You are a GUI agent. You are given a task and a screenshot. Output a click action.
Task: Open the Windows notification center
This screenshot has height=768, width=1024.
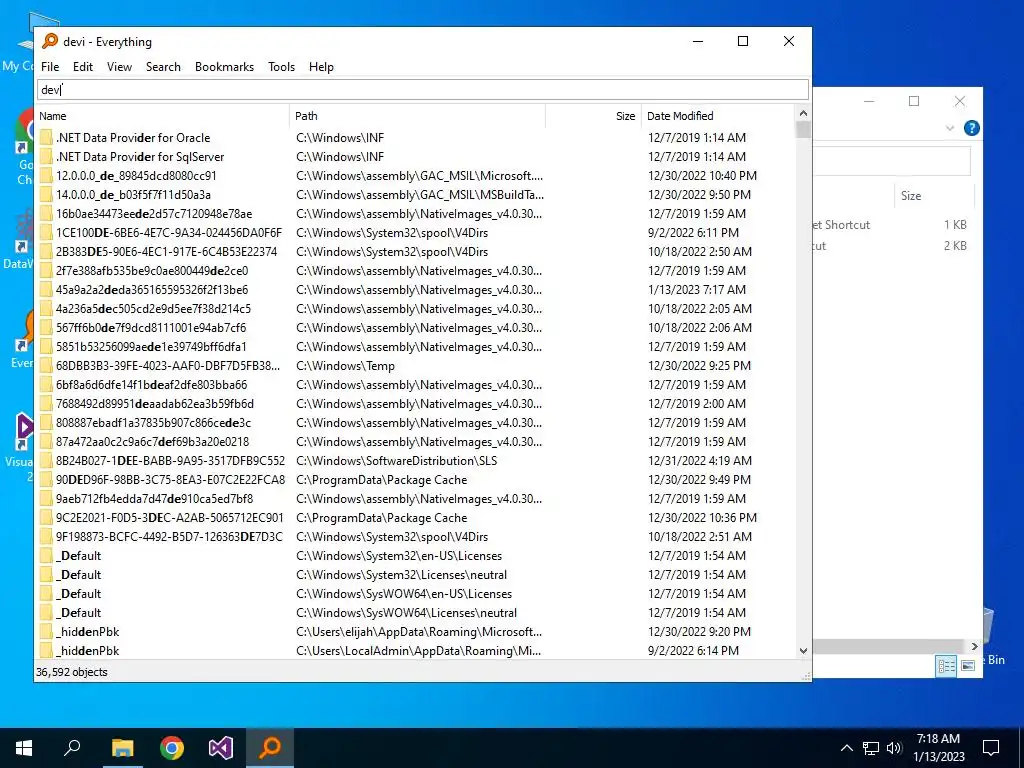coord(991,748)
